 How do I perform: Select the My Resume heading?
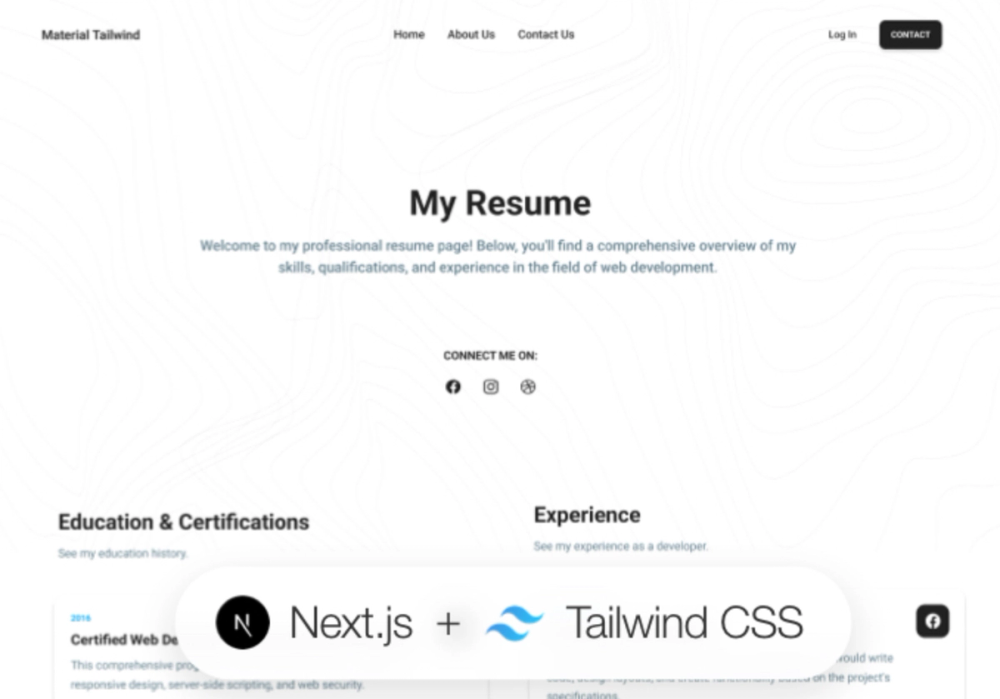pyautogui.click(x=500, y=203)
